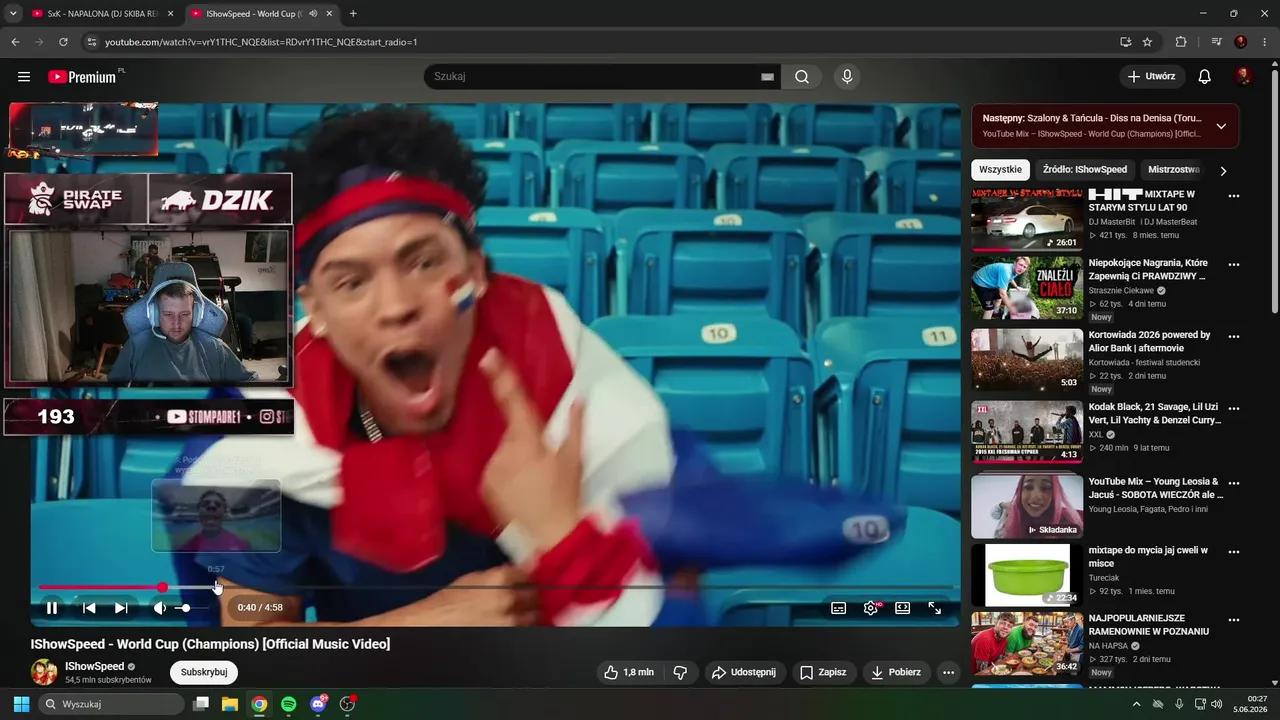Skip to the next video

point(121,608)
